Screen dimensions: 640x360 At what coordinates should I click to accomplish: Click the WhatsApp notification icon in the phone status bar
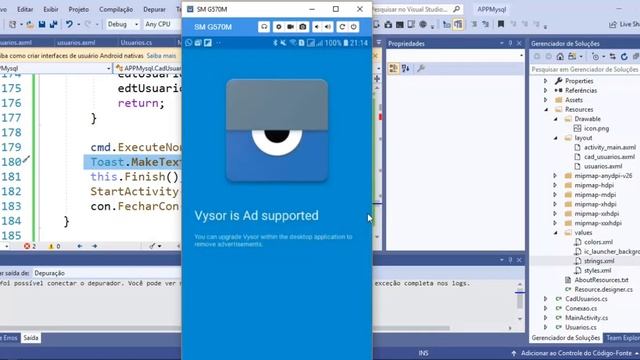(x=188, y=42)
